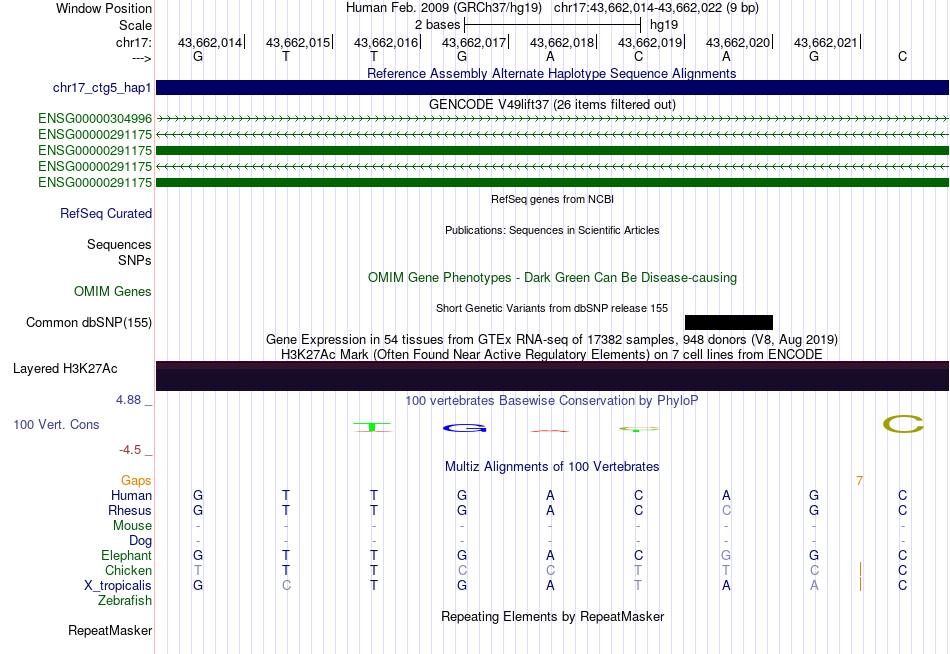Click the 2 bases scale bar
The height and width of the screenshot is (654, 950).
552,25
